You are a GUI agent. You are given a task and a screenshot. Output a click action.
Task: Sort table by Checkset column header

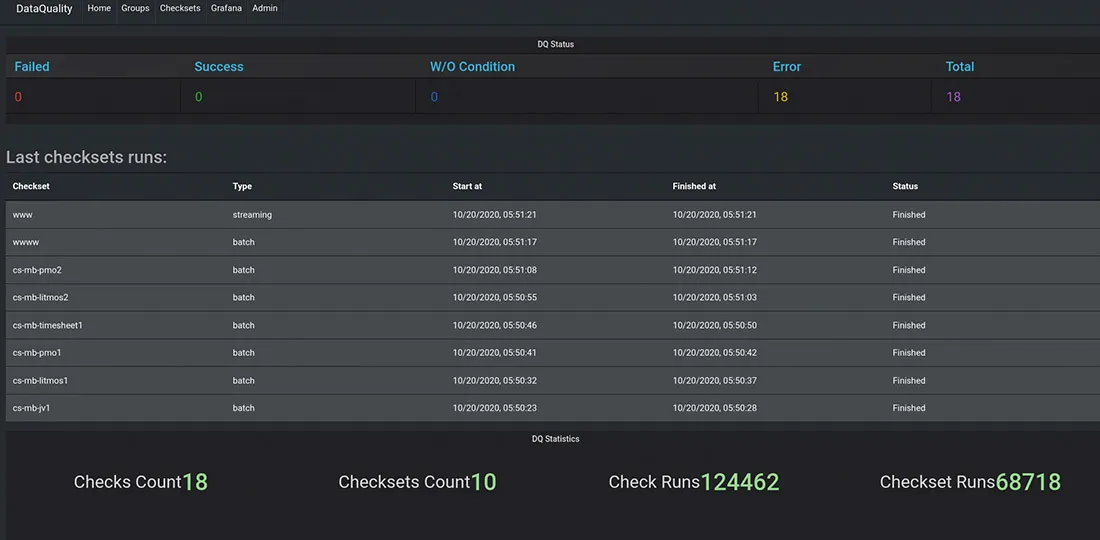[31, 186]
